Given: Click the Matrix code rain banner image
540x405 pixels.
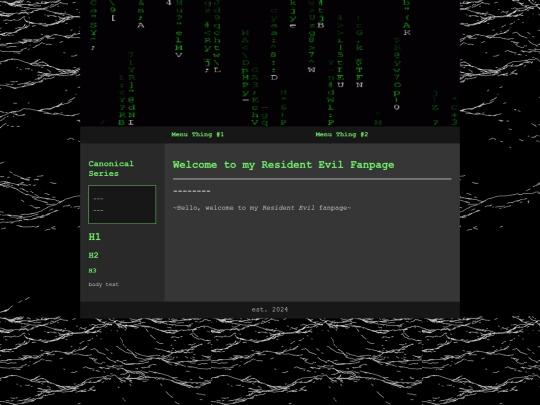Looking at the screenshot, I should (x=270, y=63).
